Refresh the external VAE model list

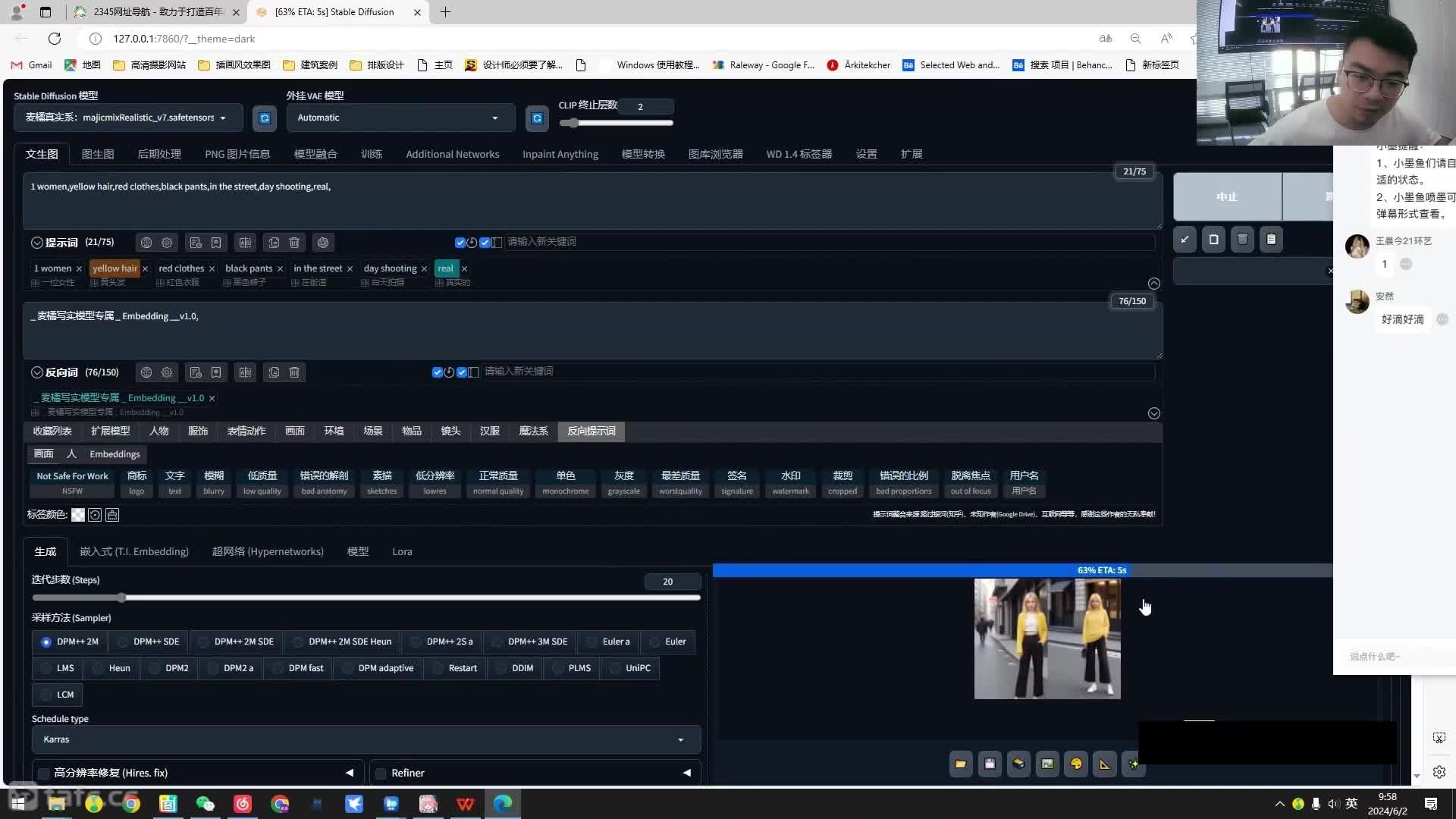[537, 118]
